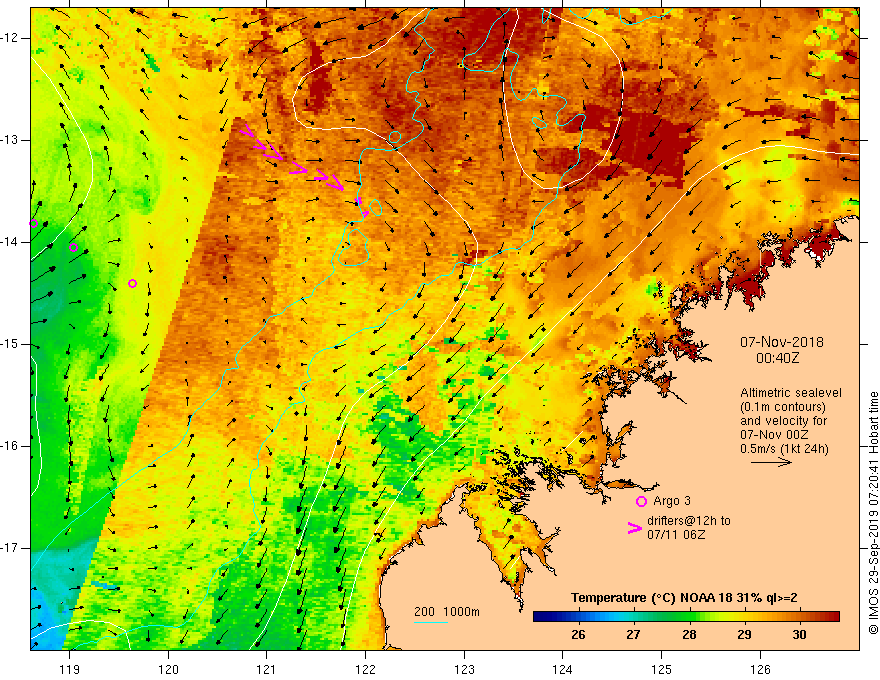Click the '0.5m/s (1kt 24h)' text
This screenshot has height=680, width=880.
784,448
